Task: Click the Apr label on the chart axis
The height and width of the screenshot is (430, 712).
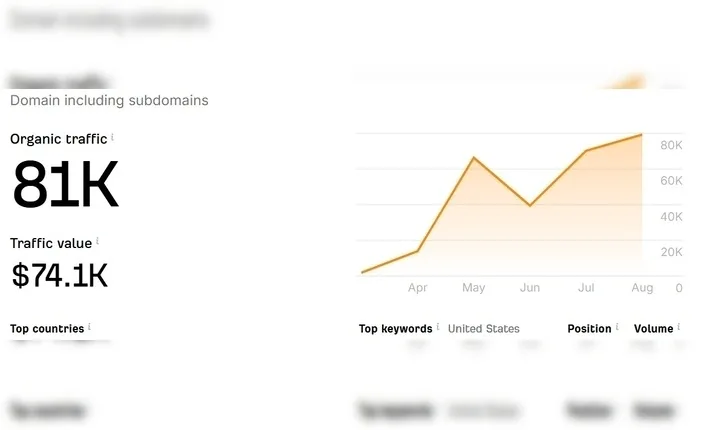Action: click(418, 288)
